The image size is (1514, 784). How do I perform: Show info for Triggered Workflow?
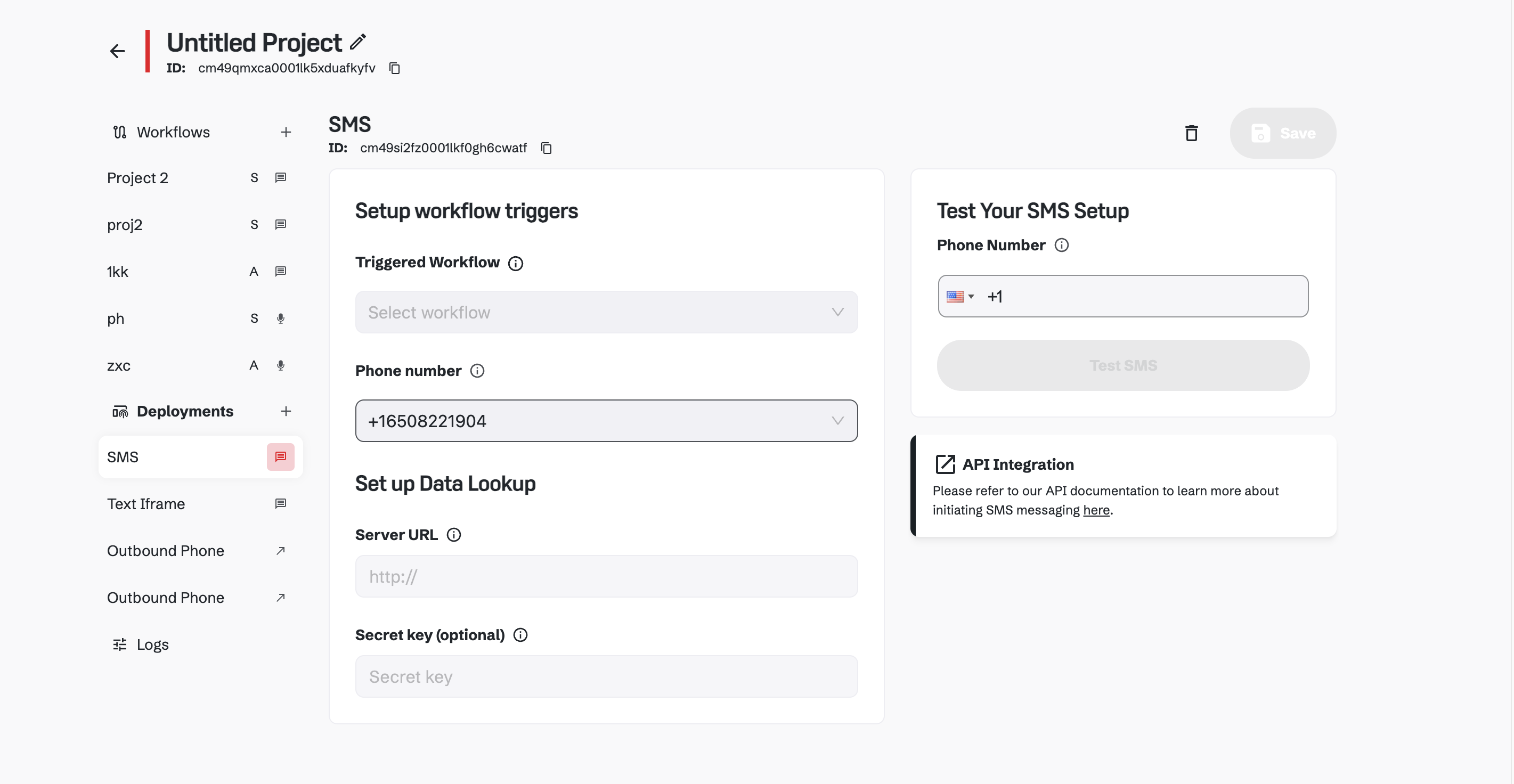(x=516, y=263)
